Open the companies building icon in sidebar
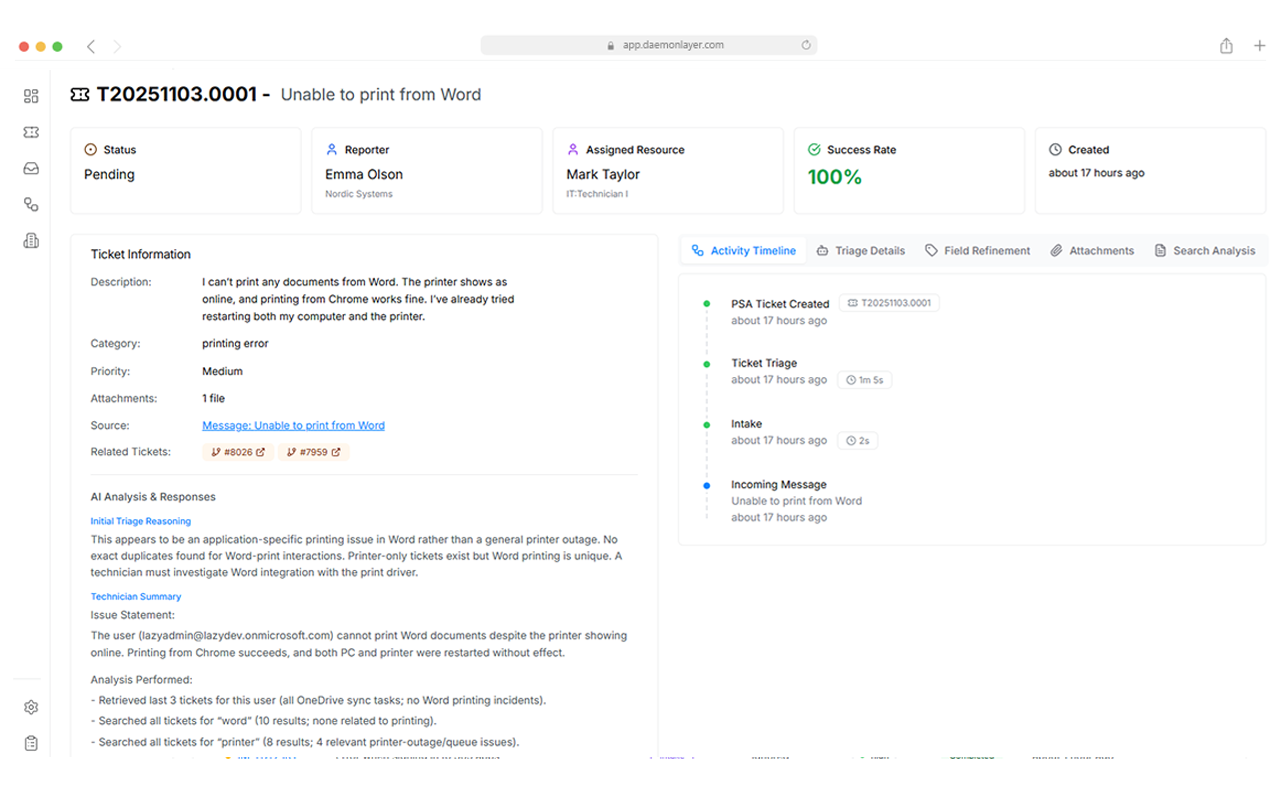The image size is (1280, 800). pos(31,241)
